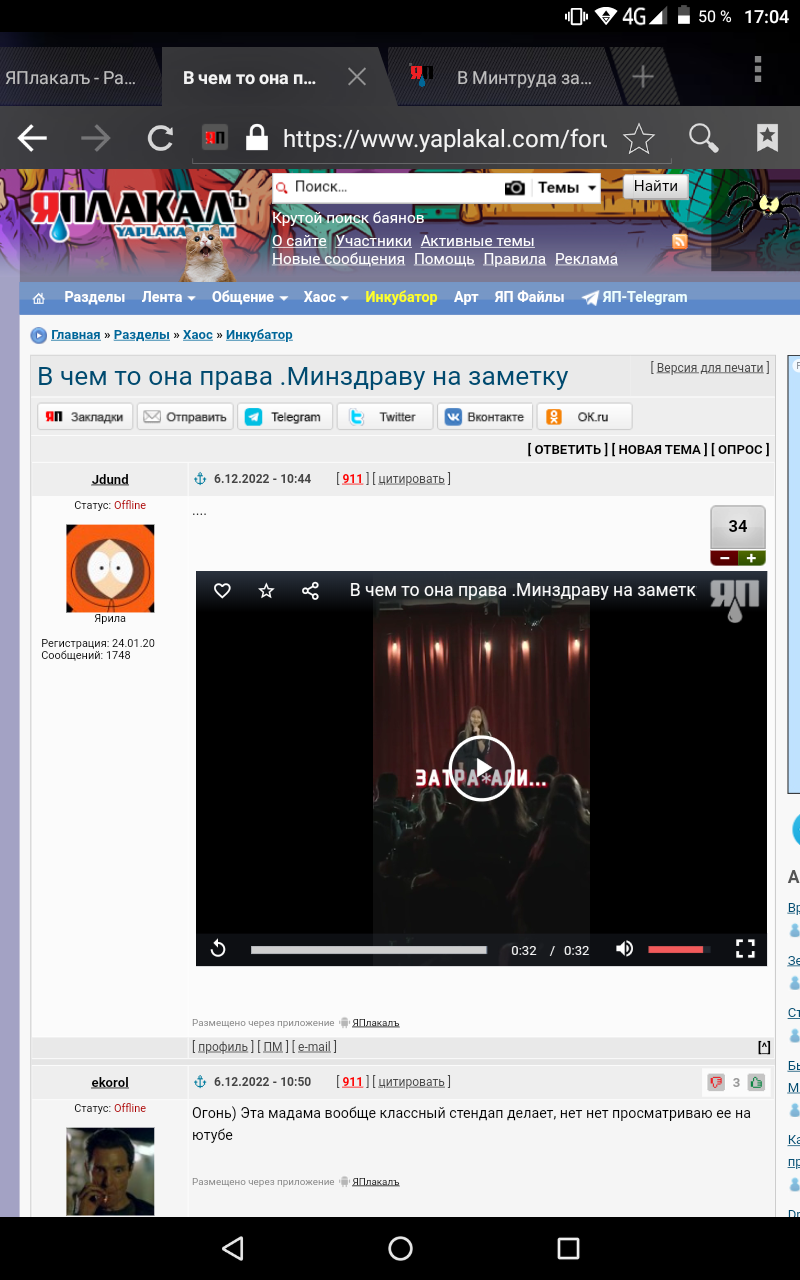Open the 'Активные темы' link

477,241
